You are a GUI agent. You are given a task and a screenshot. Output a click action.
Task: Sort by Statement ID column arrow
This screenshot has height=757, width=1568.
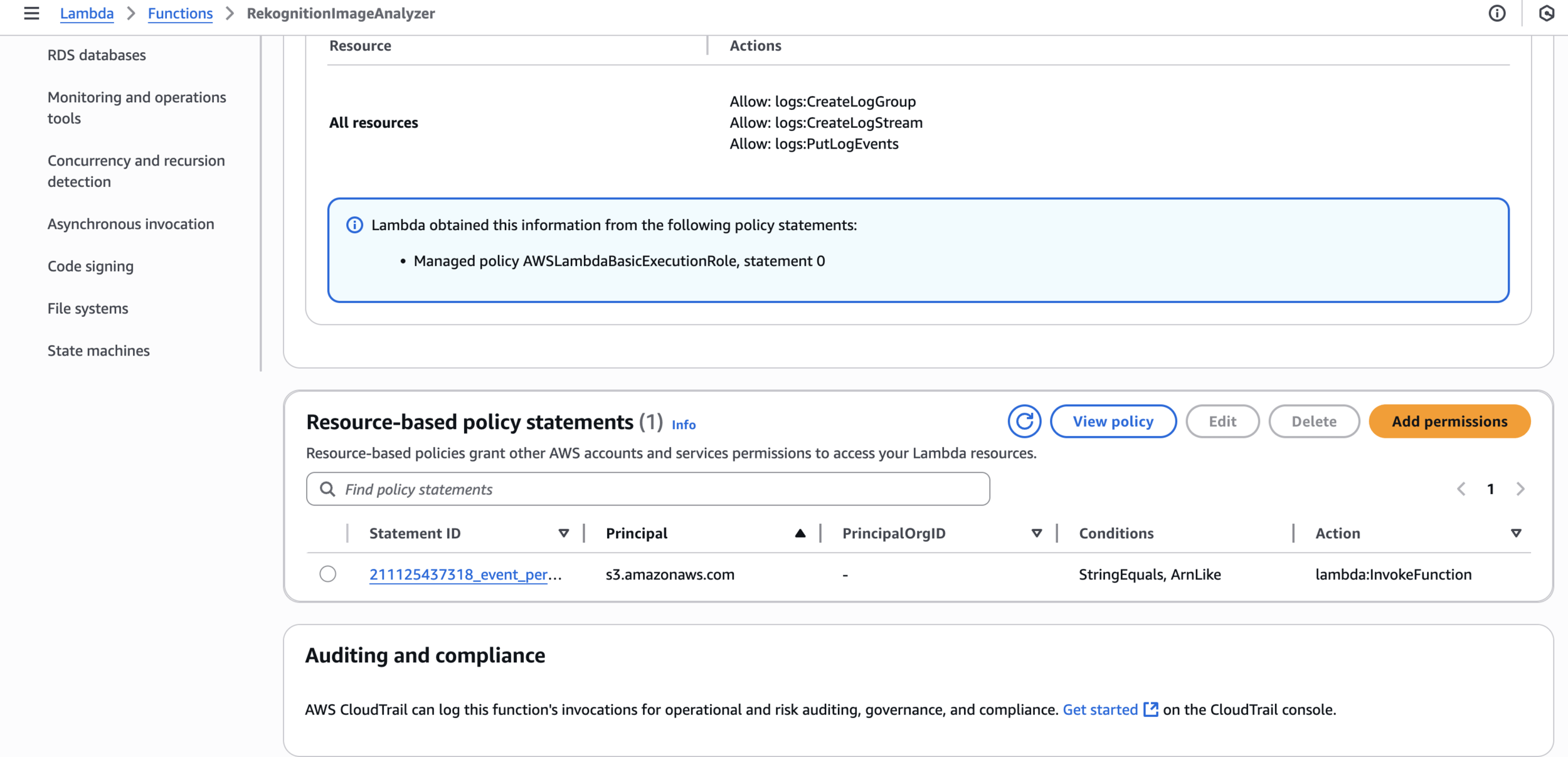coord(563,533)
